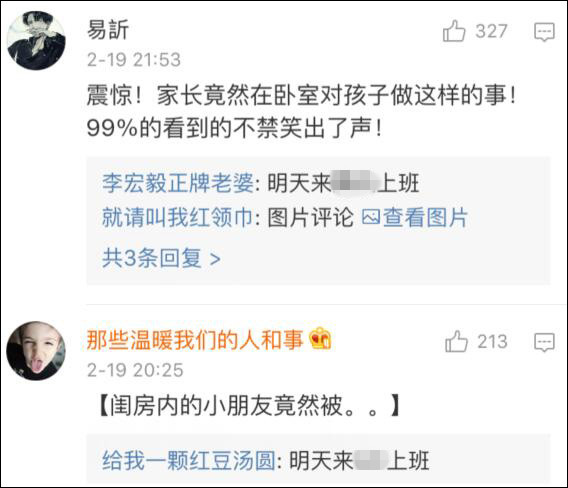Open username 易訢
Screen dimensions: 568x488
pos(108,30)
